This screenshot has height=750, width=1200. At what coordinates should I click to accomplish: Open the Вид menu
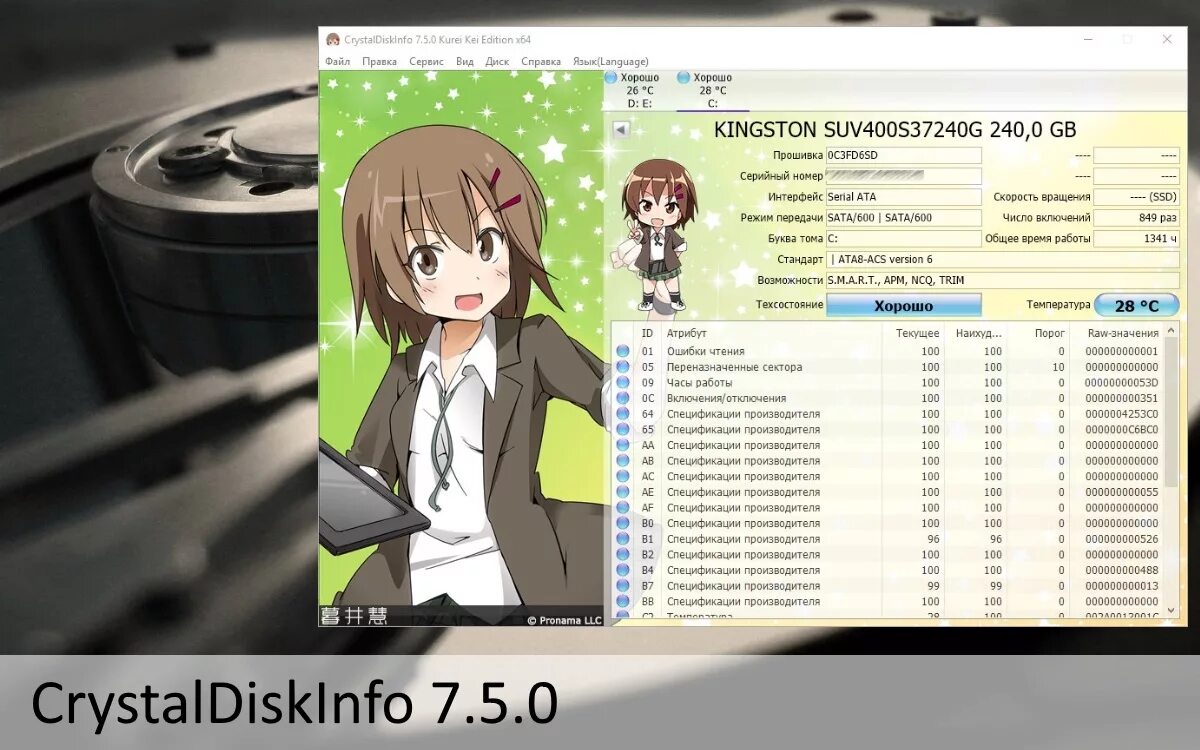point(465,61)
